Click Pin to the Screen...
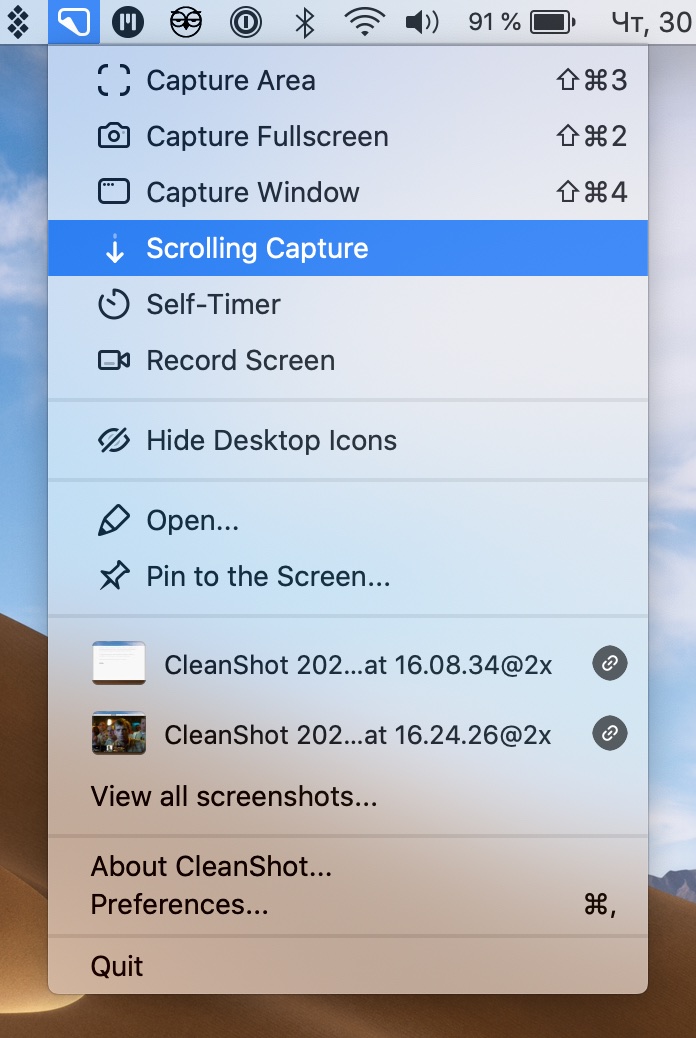This screenshot has height=1038, width=696. point(268,577)
